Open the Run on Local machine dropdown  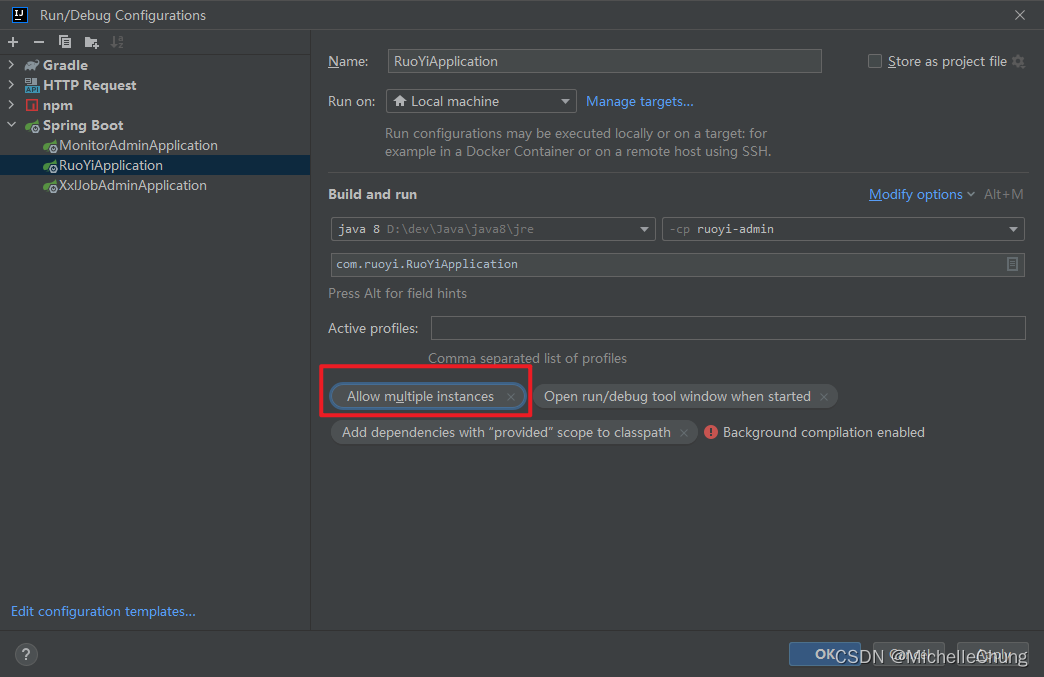pyautogui.click(x=481, y=101)
